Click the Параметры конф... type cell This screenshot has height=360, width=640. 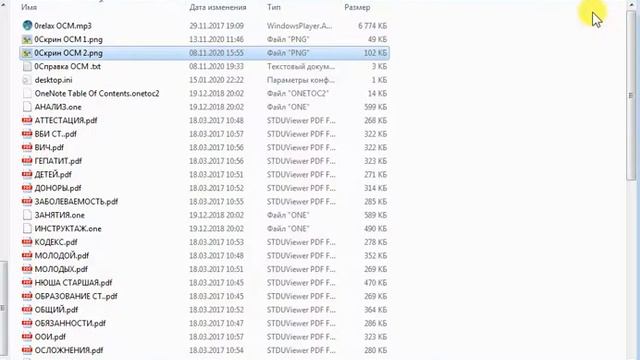[x=300, y=80]
